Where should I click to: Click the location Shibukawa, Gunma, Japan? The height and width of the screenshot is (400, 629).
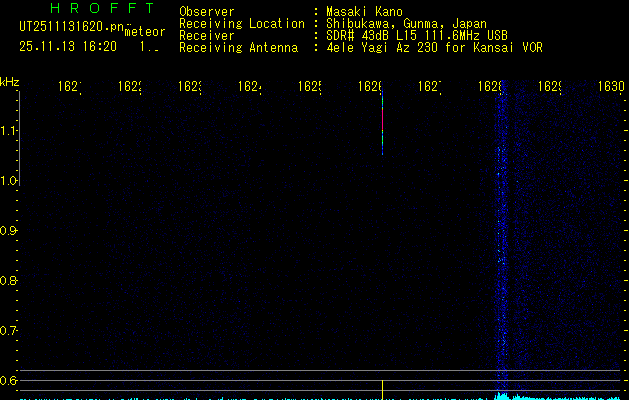click(406, 24)
